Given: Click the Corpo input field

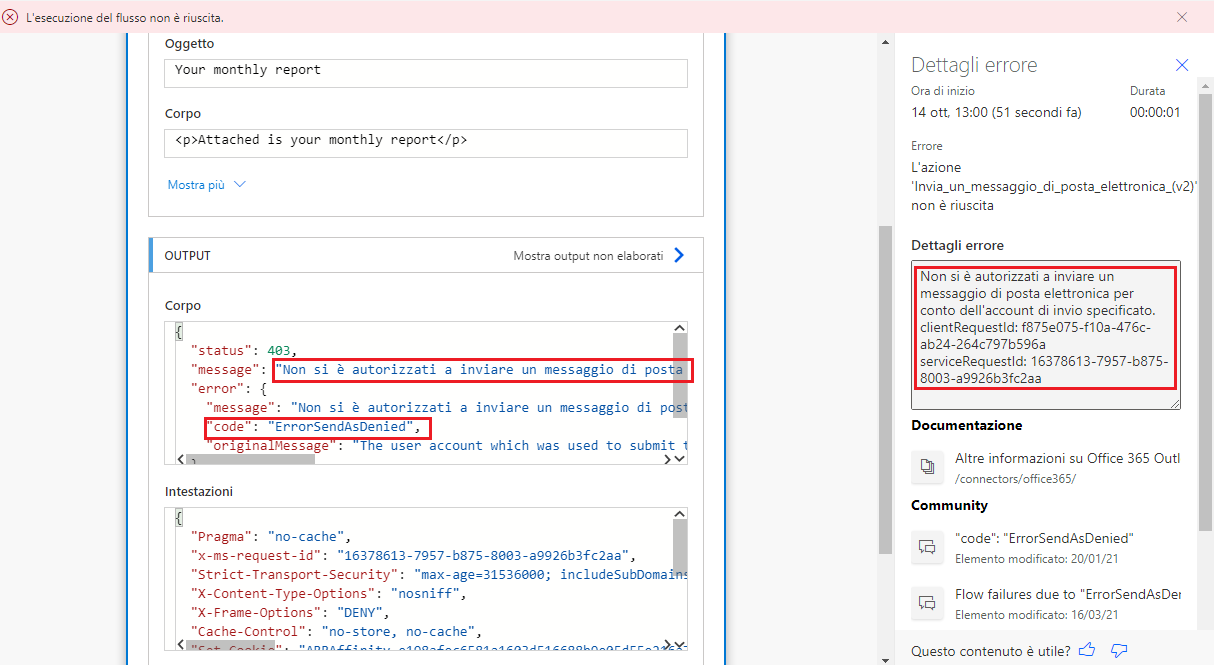Looking at the screenshot, I should pyautogui.click(x=426, y=143).
